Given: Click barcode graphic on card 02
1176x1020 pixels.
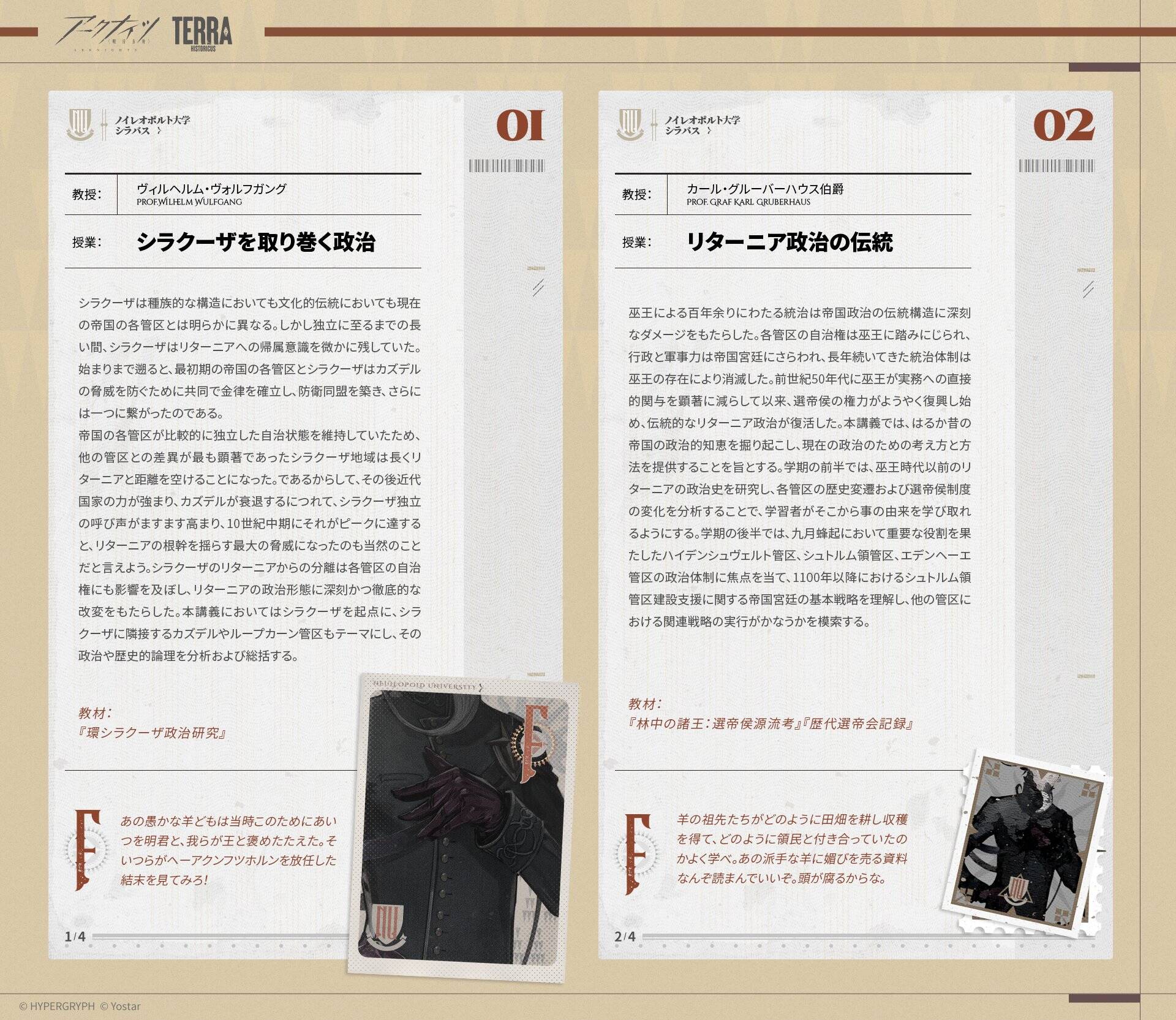Looking at the screenshot, I should pos(1057,165).
